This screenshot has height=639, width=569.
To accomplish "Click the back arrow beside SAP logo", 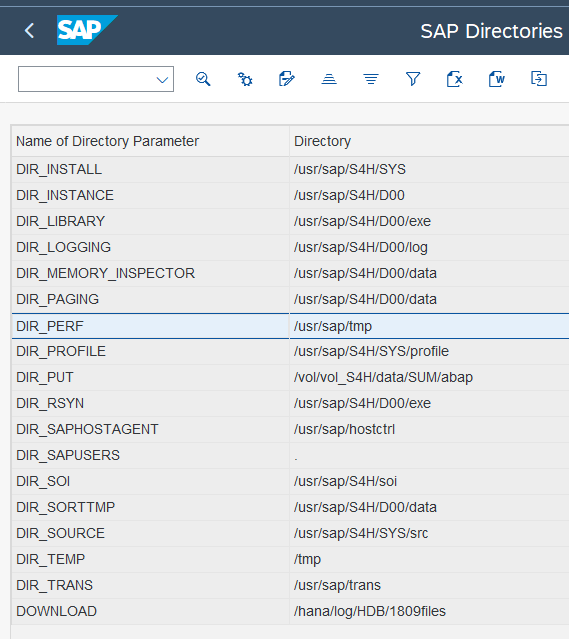I will (x=29, y=31).
